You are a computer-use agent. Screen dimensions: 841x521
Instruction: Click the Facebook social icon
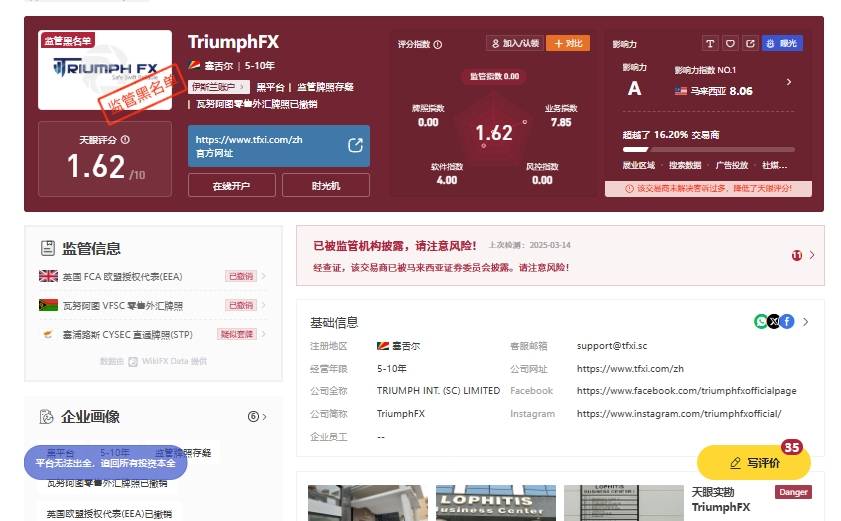(787, 321)
